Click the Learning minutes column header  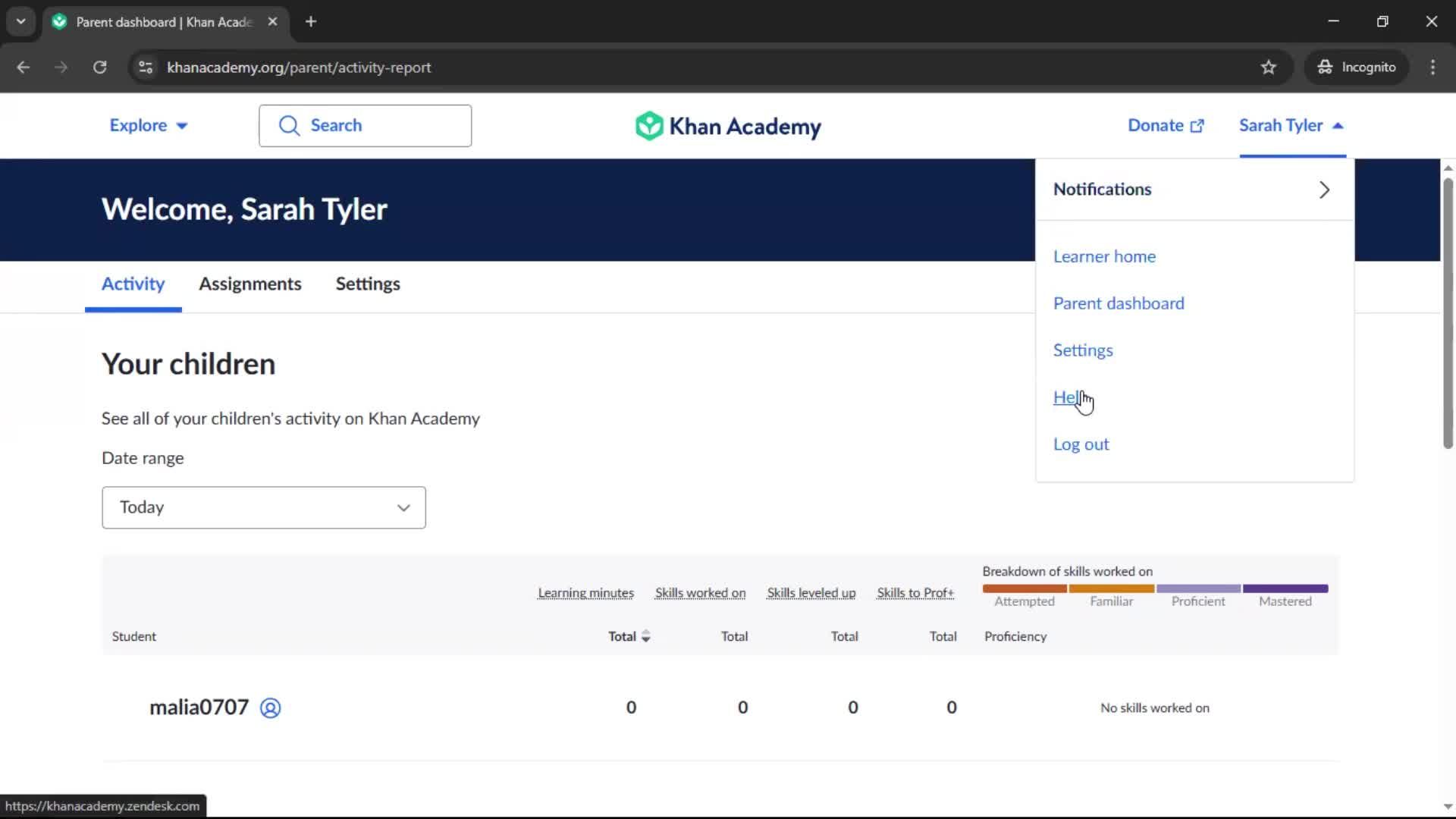pyautogui.click(x=585, y=593)
